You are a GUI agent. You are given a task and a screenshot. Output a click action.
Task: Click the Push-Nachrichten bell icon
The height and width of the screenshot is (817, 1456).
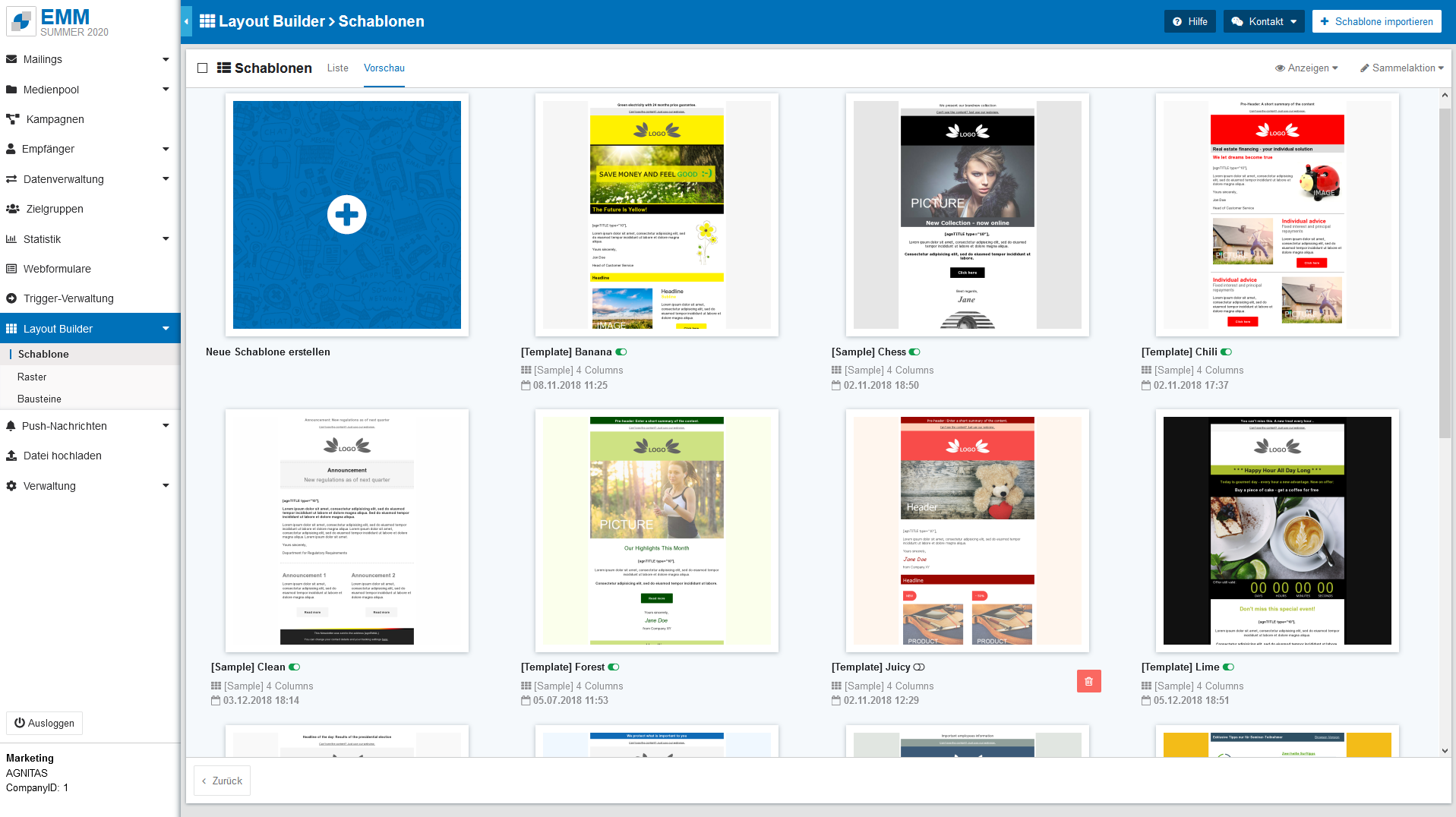tap(11, 426)
